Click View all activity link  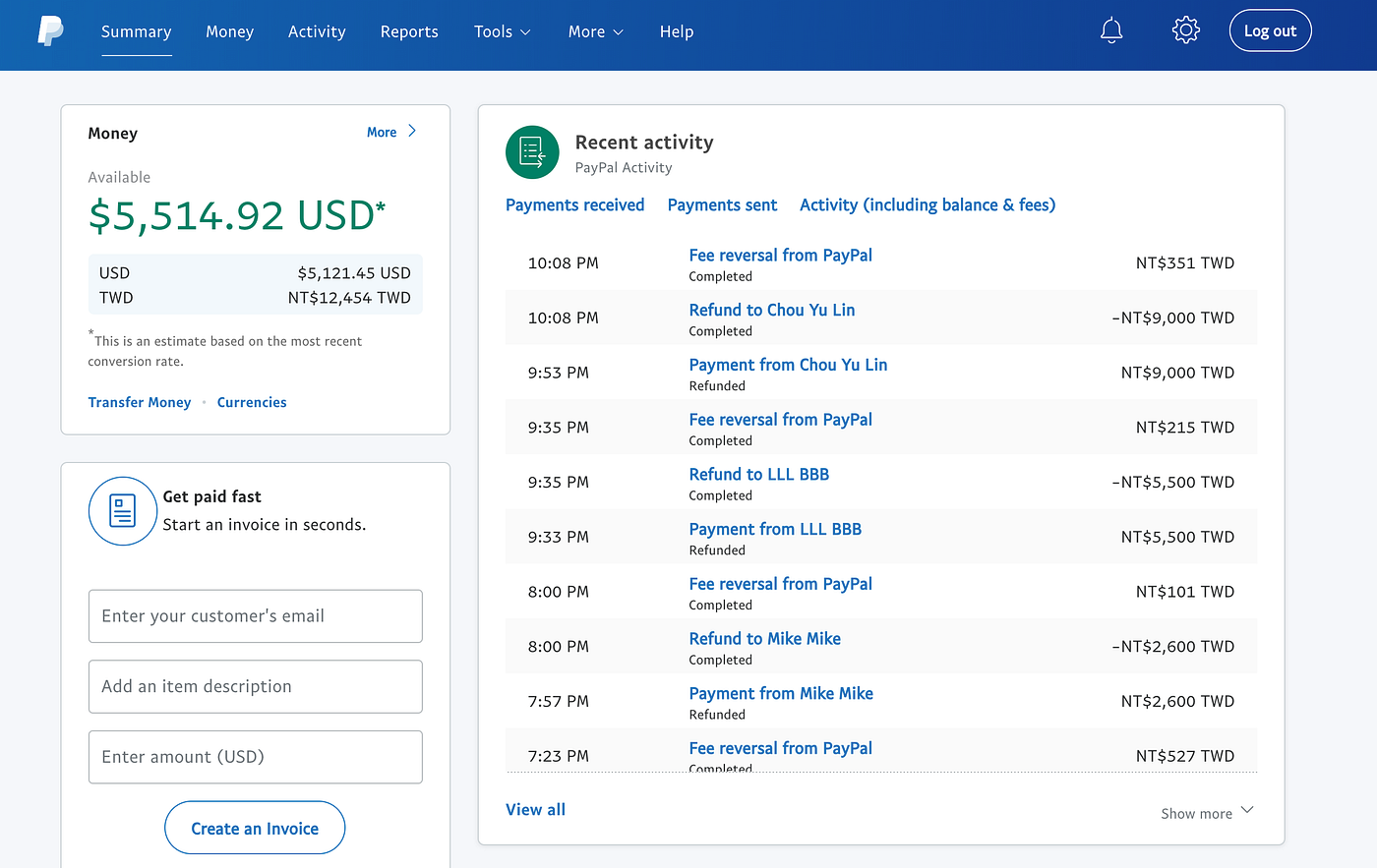535,809
